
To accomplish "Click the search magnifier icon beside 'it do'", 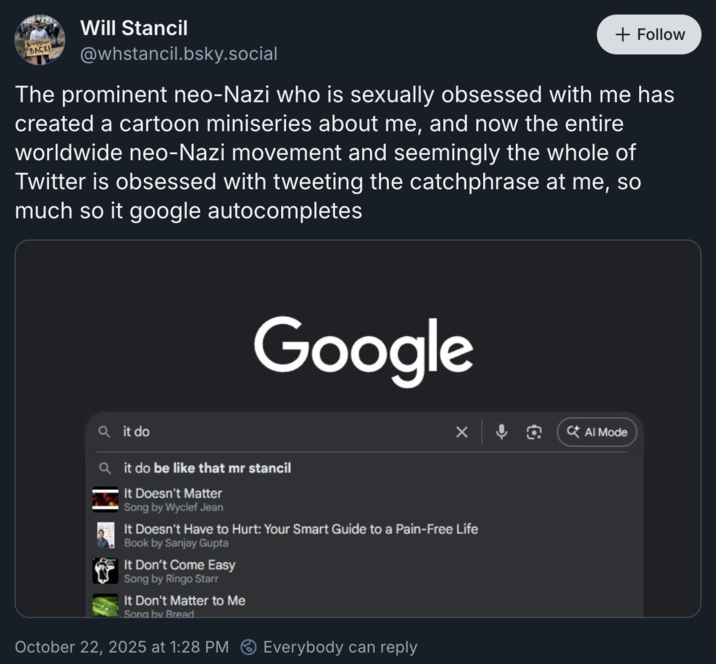I will 104,432.
